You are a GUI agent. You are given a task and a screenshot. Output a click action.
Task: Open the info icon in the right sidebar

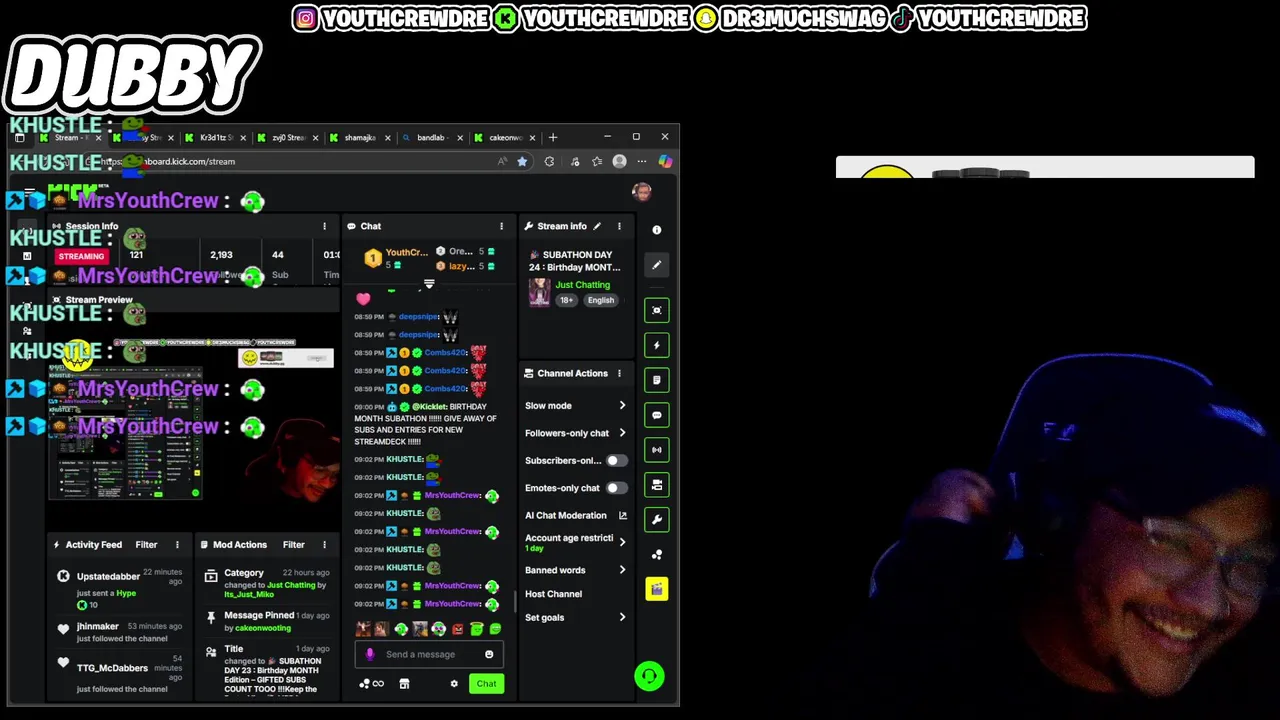(657, 230)
